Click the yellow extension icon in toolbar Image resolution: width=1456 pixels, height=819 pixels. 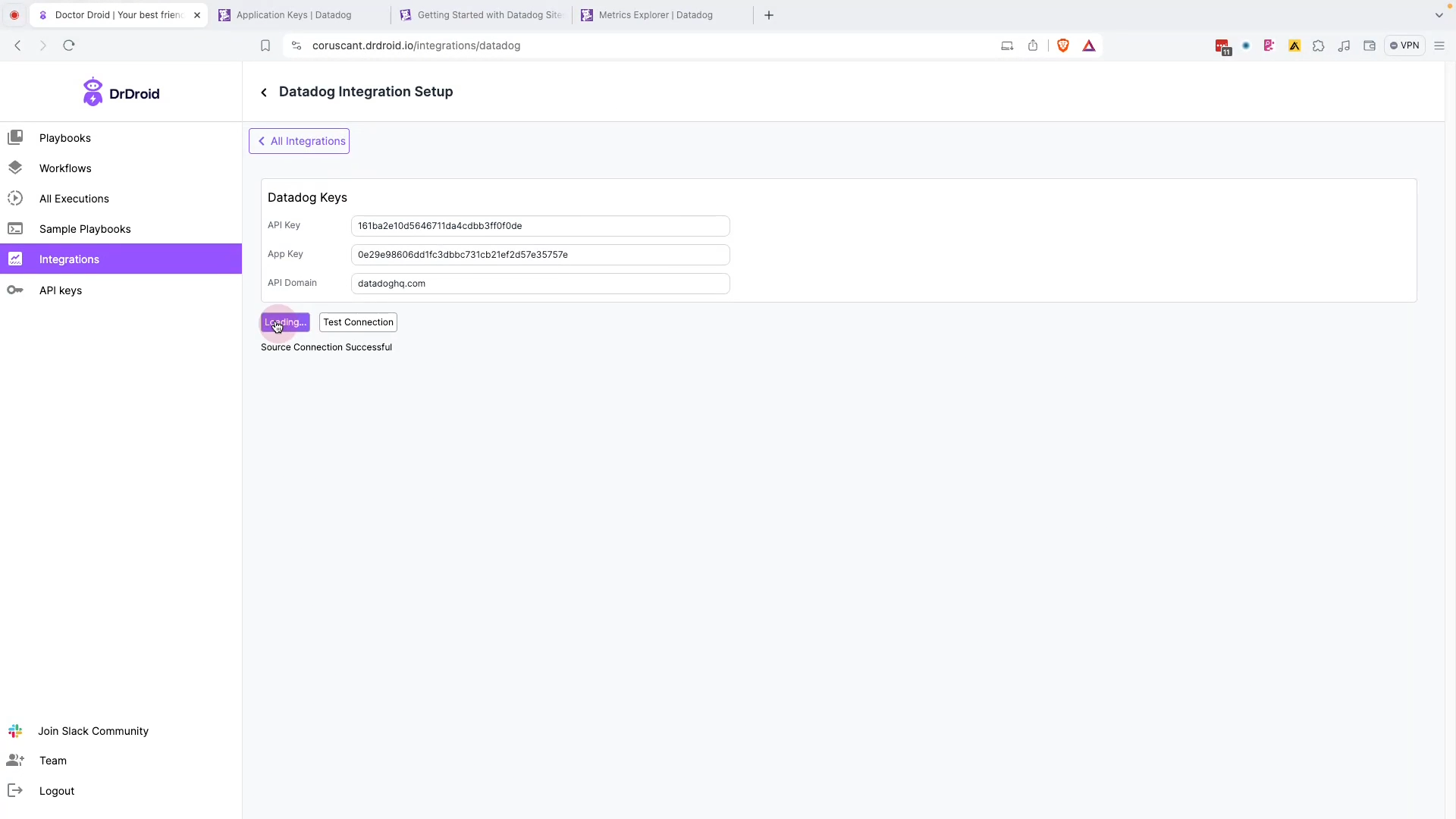click(x=1294, y=45)
